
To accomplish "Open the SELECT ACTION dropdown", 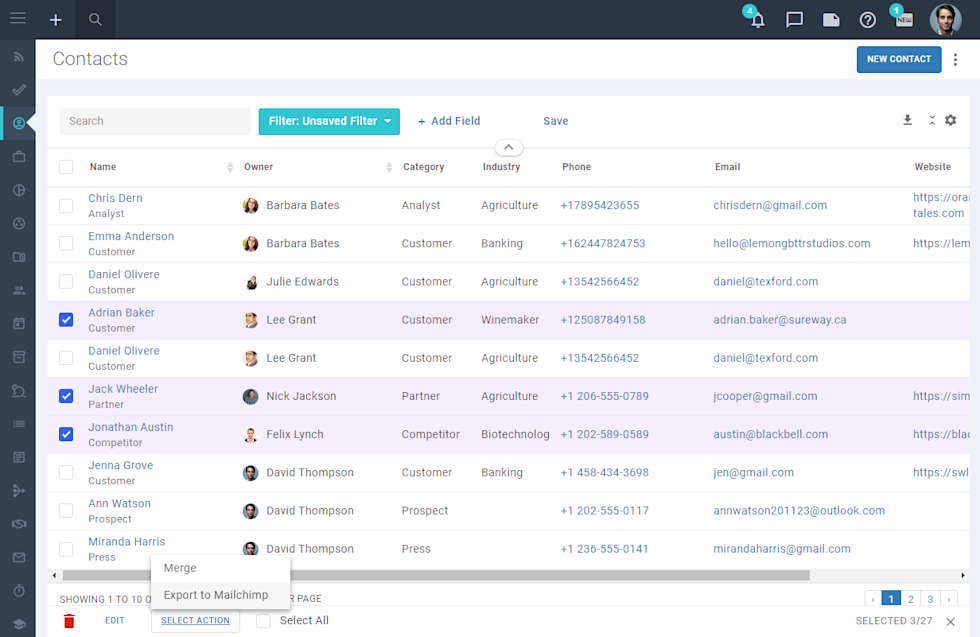I will (x=195, y=620).
